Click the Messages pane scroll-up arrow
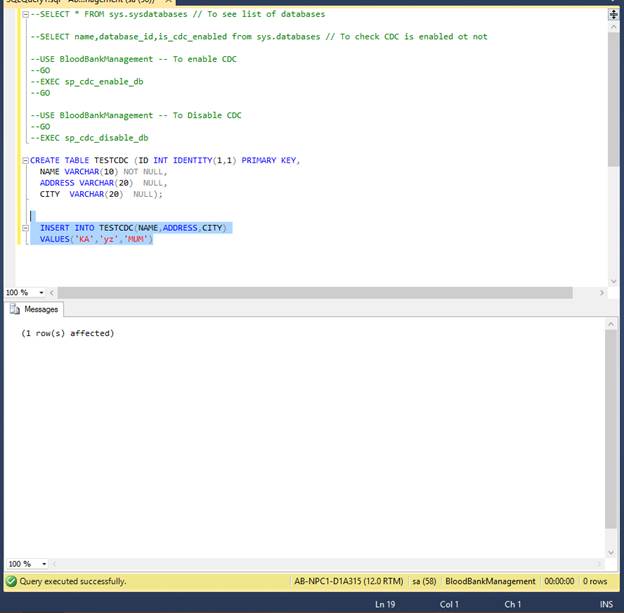This screenshot has height=613, width=624. 612,325
